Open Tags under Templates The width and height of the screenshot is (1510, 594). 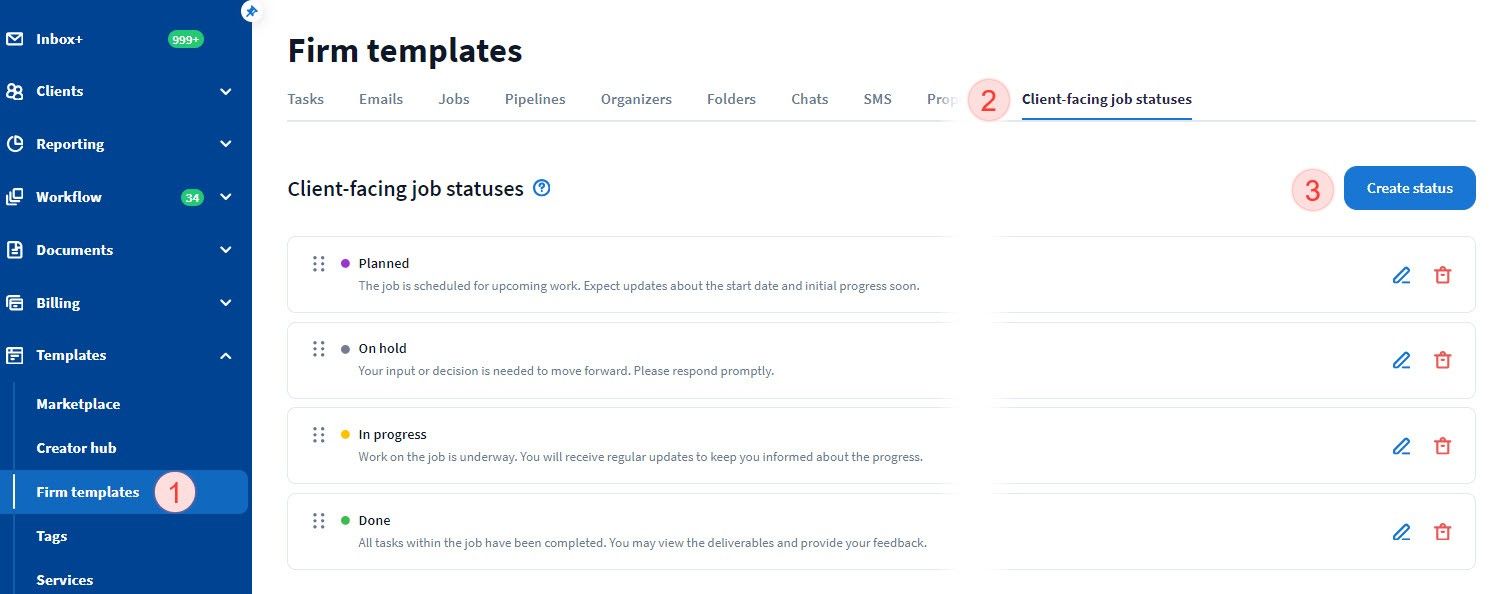pyautogui.click(x=52, y=536)
